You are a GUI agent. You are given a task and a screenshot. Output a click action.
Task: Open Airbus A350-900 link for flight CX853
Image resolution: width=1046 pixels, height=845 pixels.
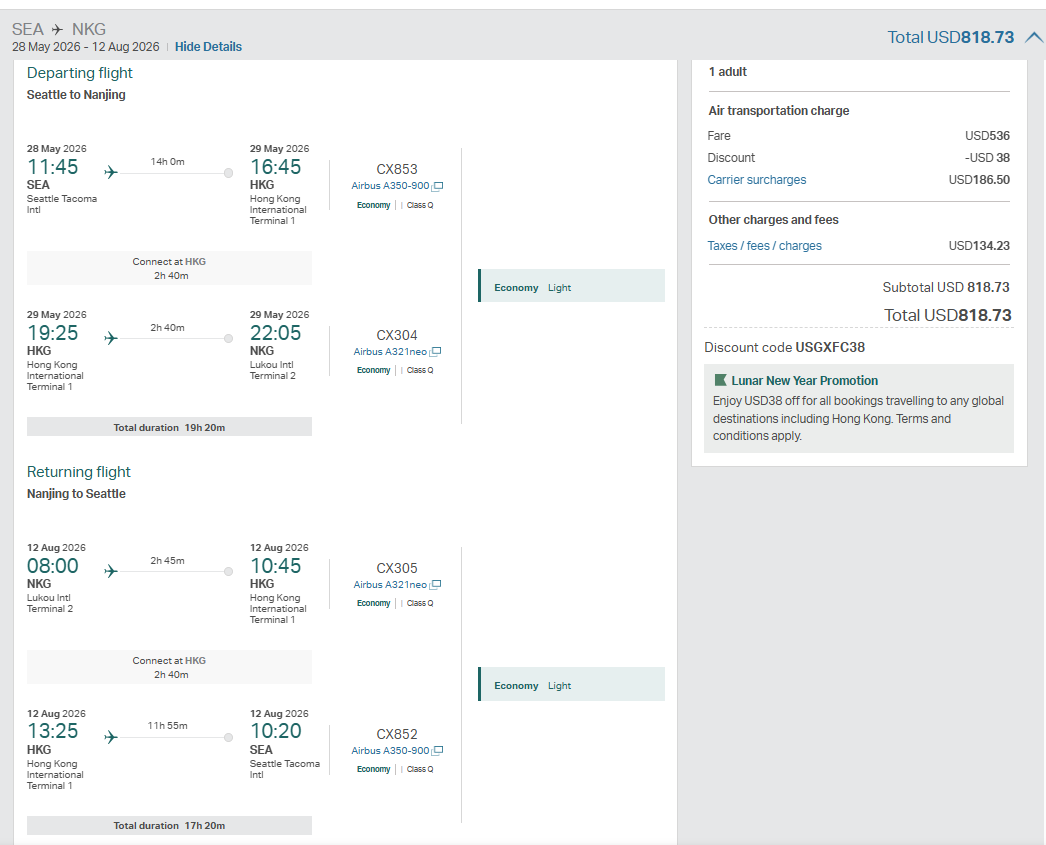pyautogui.click(x=390, y=186)
